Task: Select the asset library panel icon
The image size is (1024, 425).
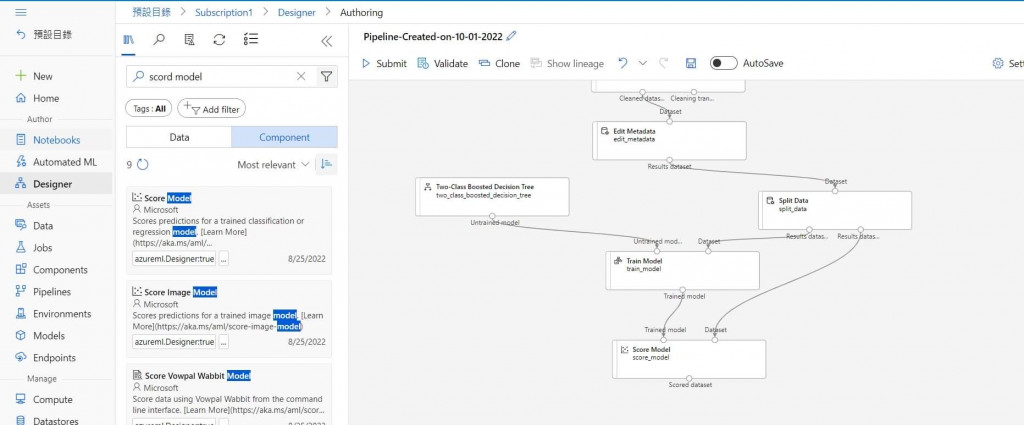Action: tap(129, 40)
